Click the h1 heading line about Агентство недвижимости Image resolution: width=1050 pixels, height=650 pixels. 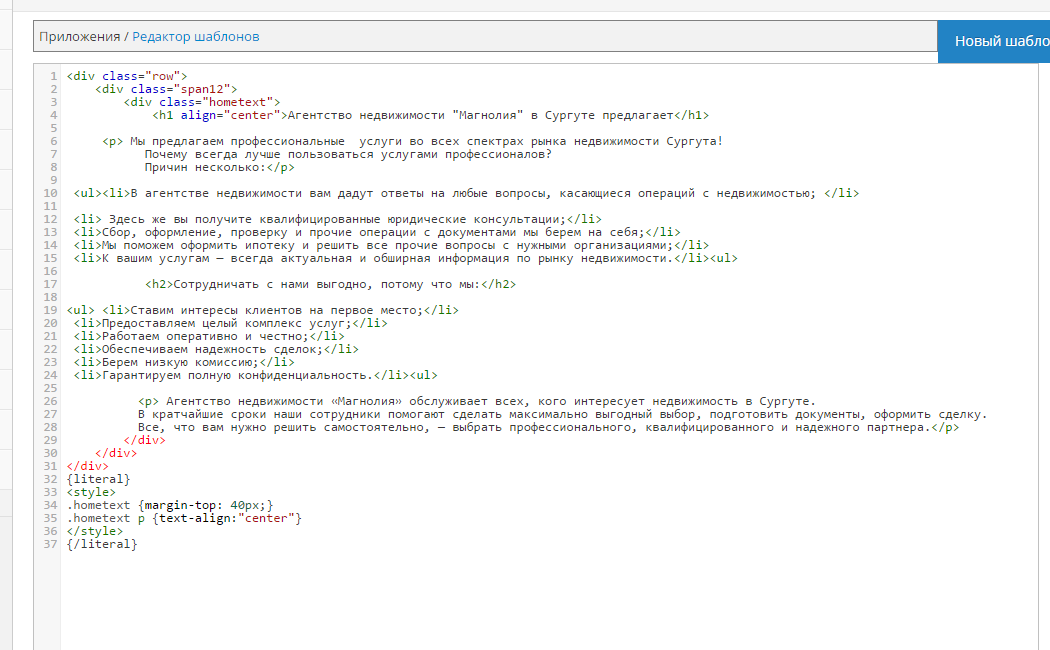(431, 115)
